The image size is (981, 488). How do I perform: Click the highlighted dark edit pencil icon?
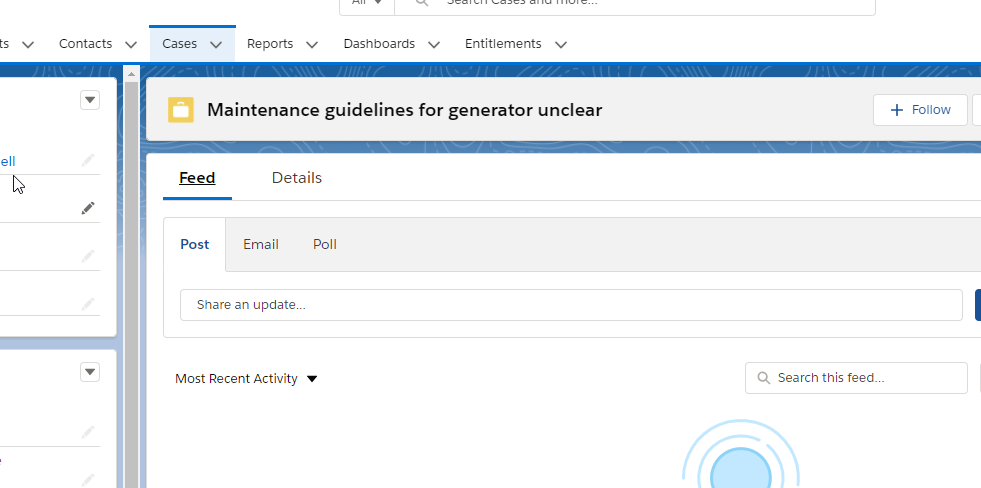pos(88,208)
